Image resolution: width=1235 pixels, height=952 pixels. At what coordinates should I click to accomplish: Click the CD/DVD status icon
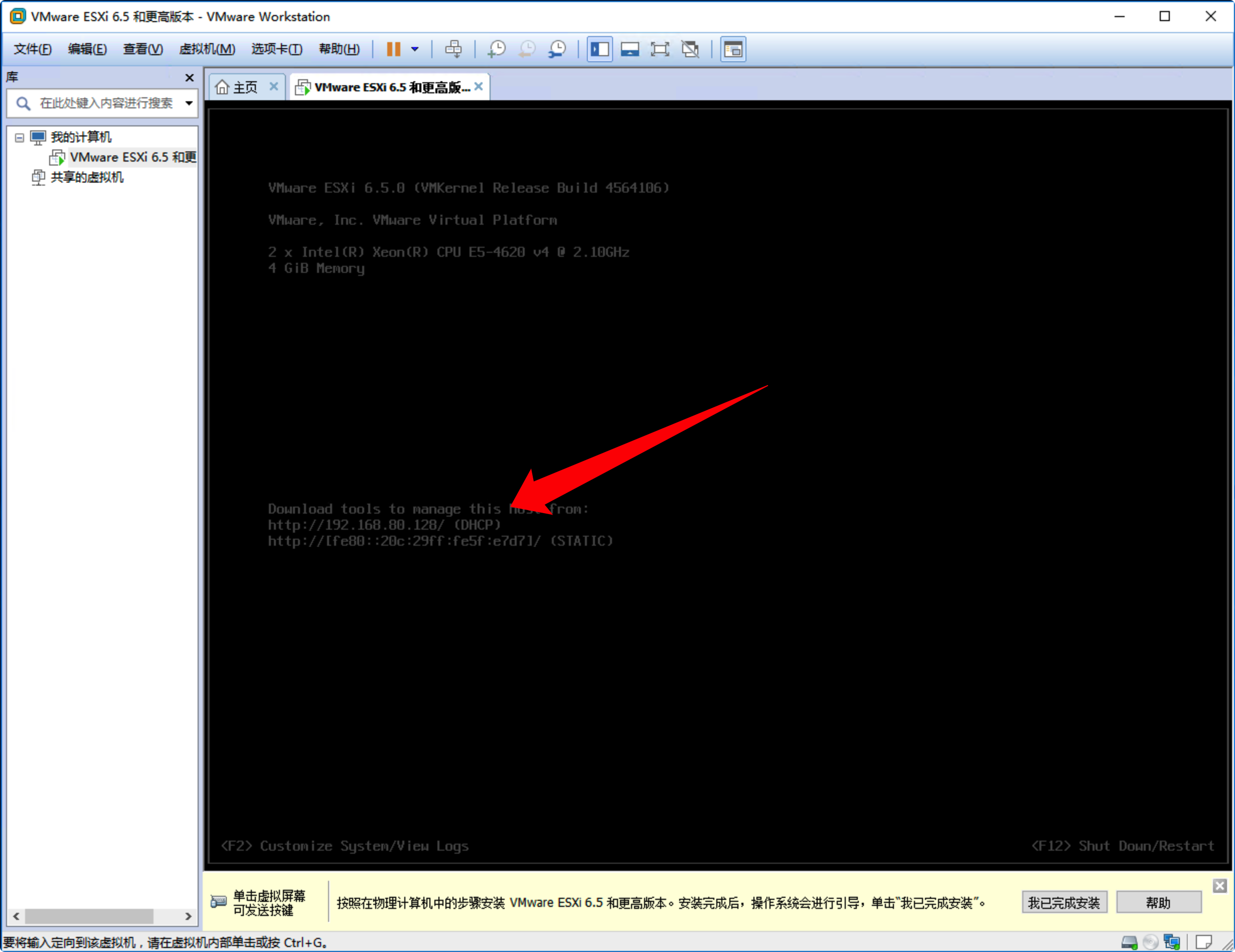[1150, 942]
